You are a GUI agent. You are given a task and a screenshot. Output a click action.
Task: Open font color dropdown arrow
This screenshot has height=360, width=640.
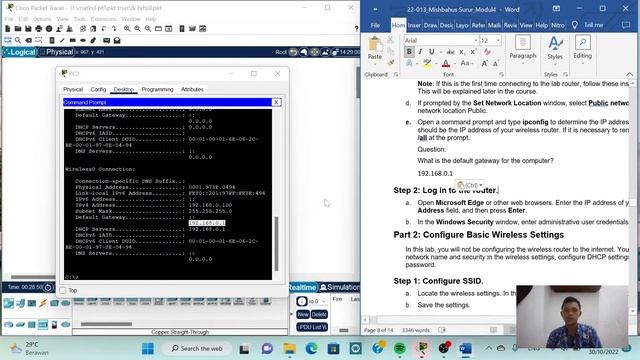(454, 63)
